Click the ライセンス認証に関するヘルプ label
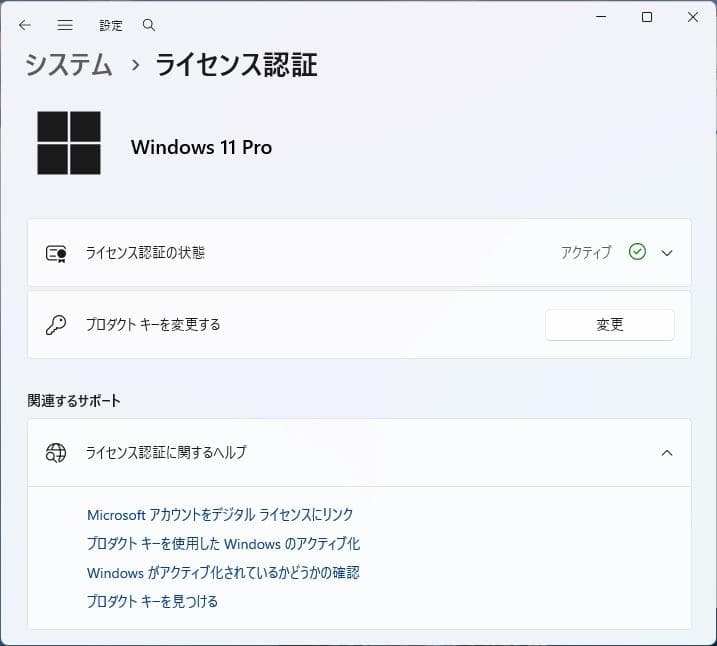The height and width of the screenshot is (646, 717). (x=166, y=453)
